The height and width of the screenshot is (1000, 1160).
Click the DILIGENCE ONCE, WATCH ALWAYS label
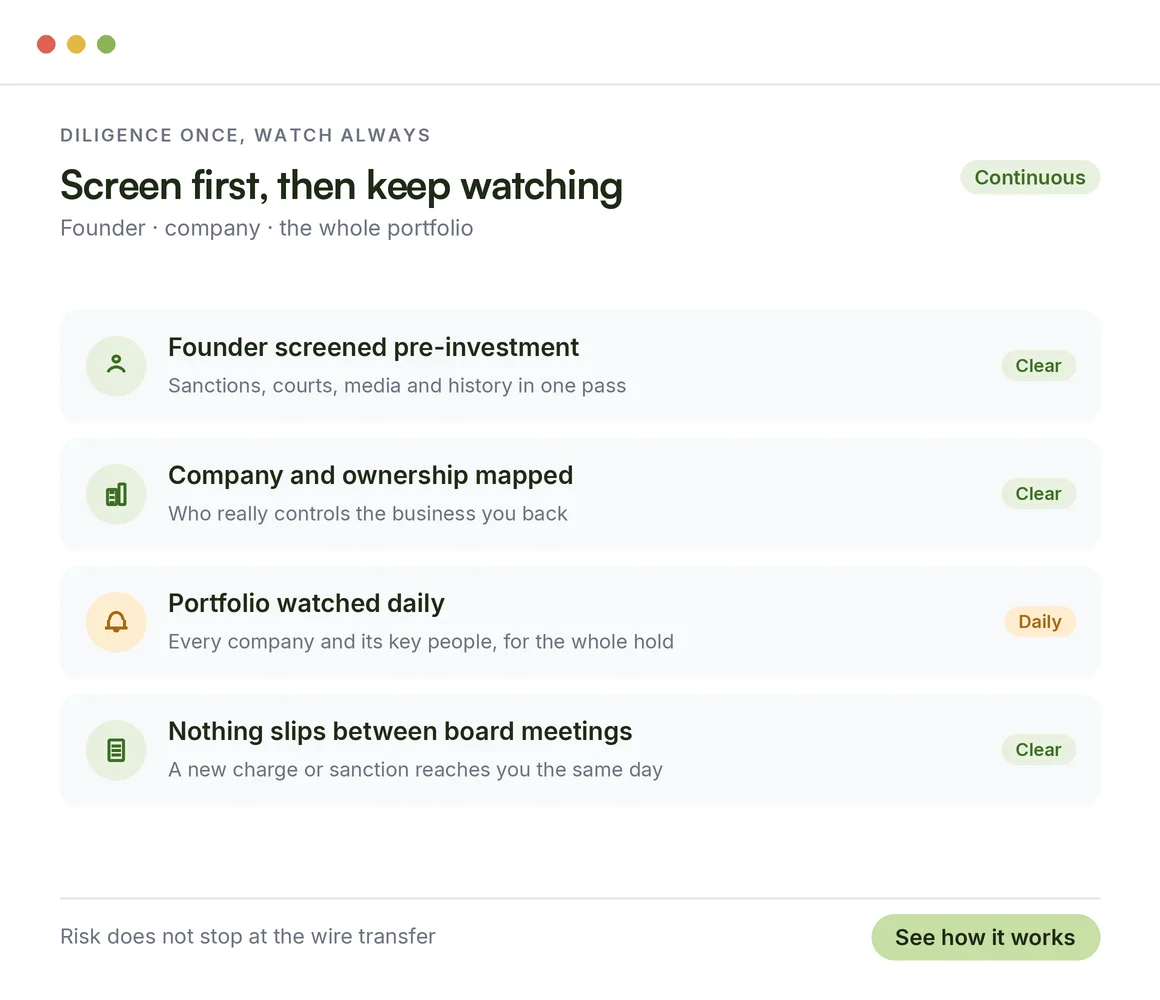[x=245, y=135]
